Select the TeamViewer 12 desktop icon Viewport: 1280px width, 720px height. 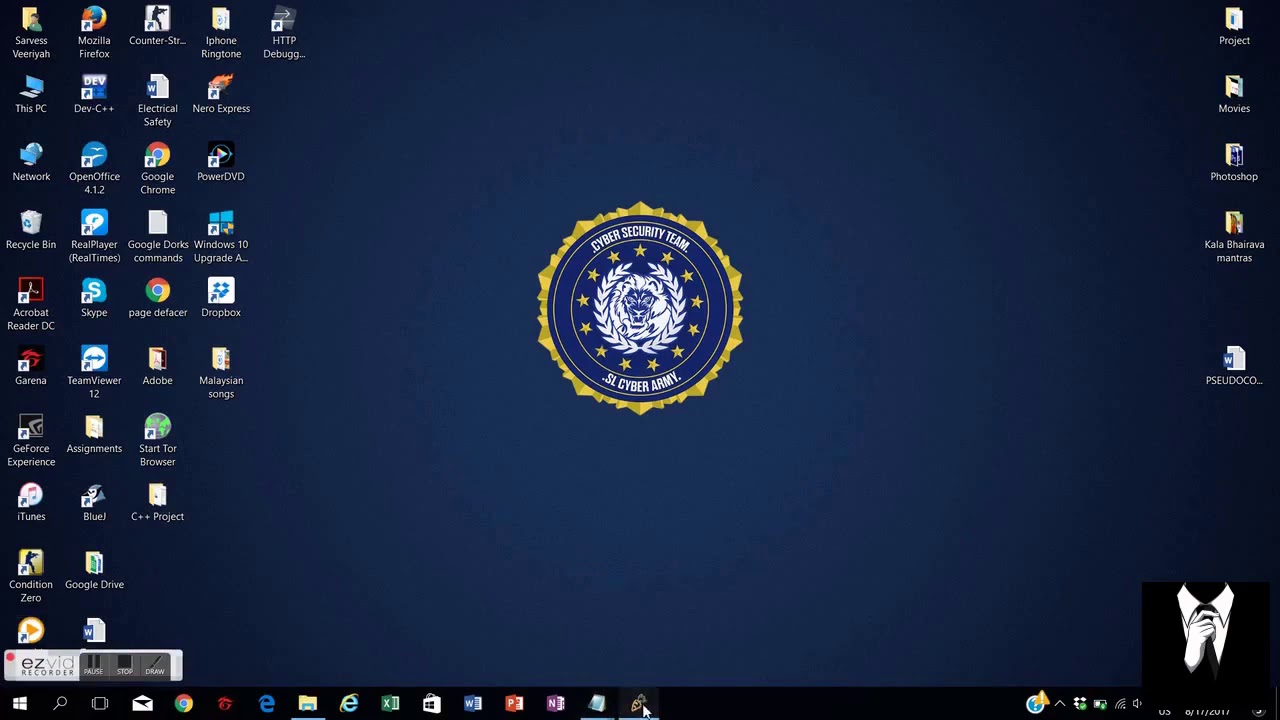click(94, 372)
